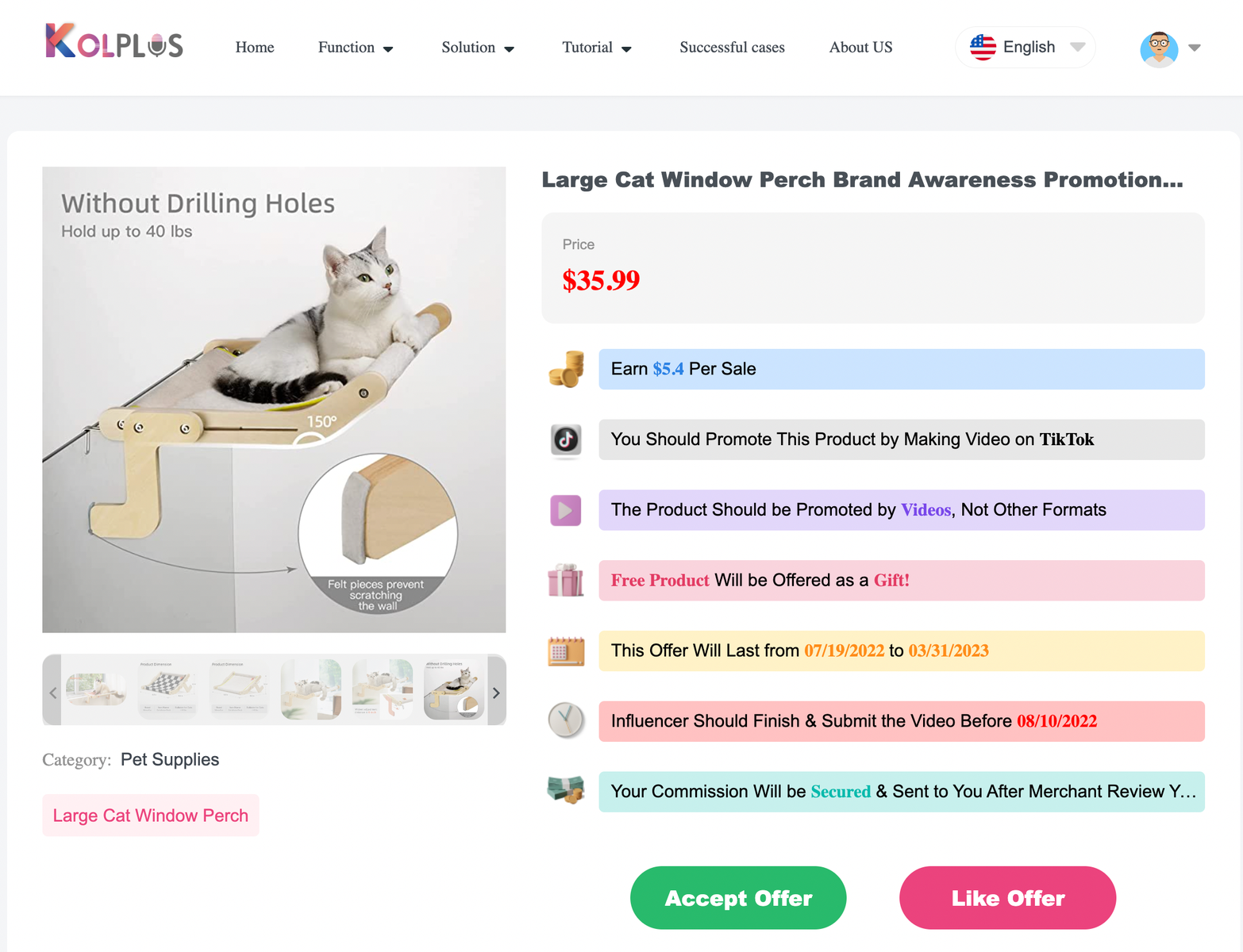Navigate to About US
Viewport: 1243px width, 952px height.
coord(860,48)
